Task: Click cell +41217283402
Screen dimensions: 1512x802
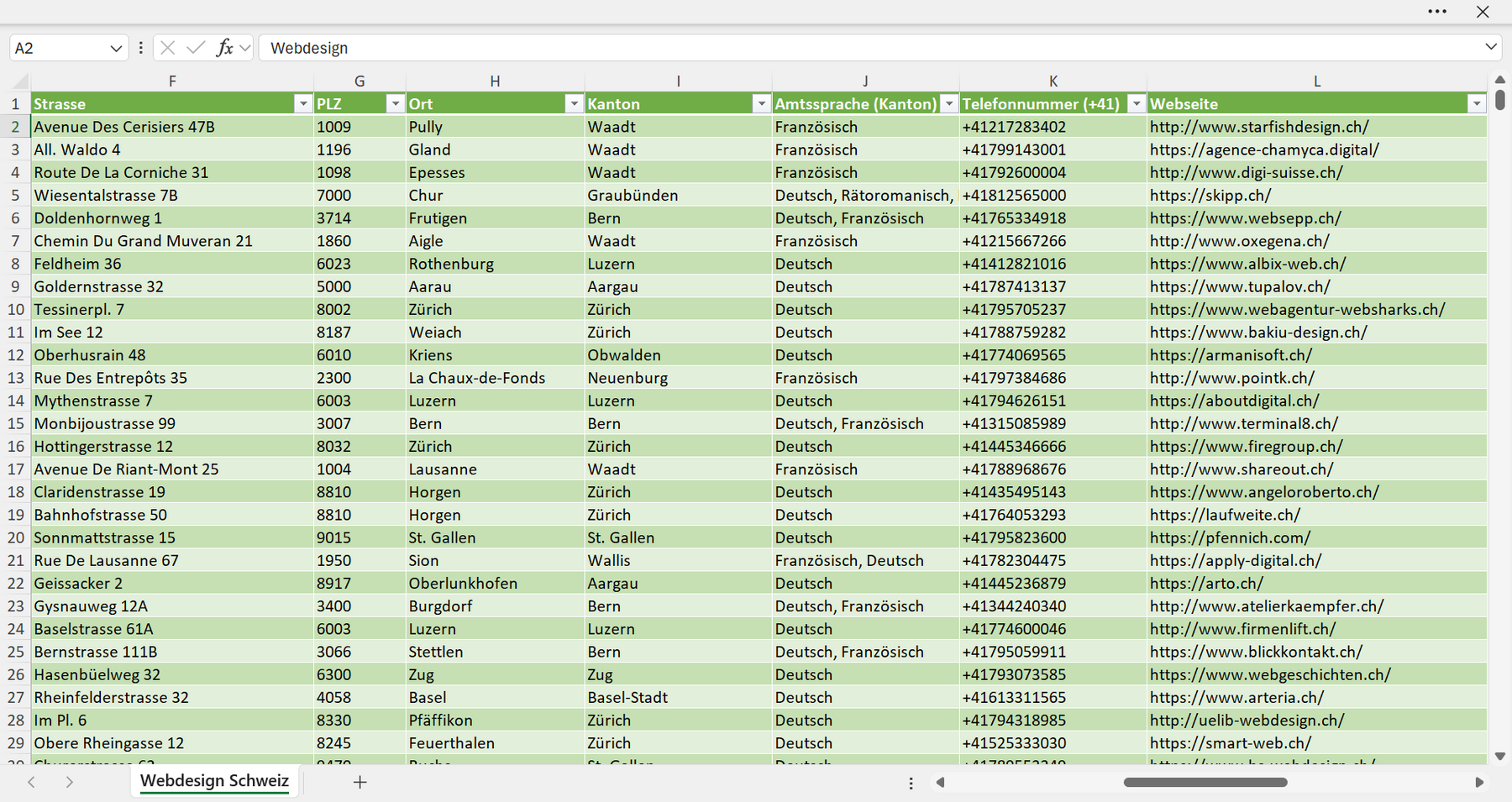Action: [1053, 127]
